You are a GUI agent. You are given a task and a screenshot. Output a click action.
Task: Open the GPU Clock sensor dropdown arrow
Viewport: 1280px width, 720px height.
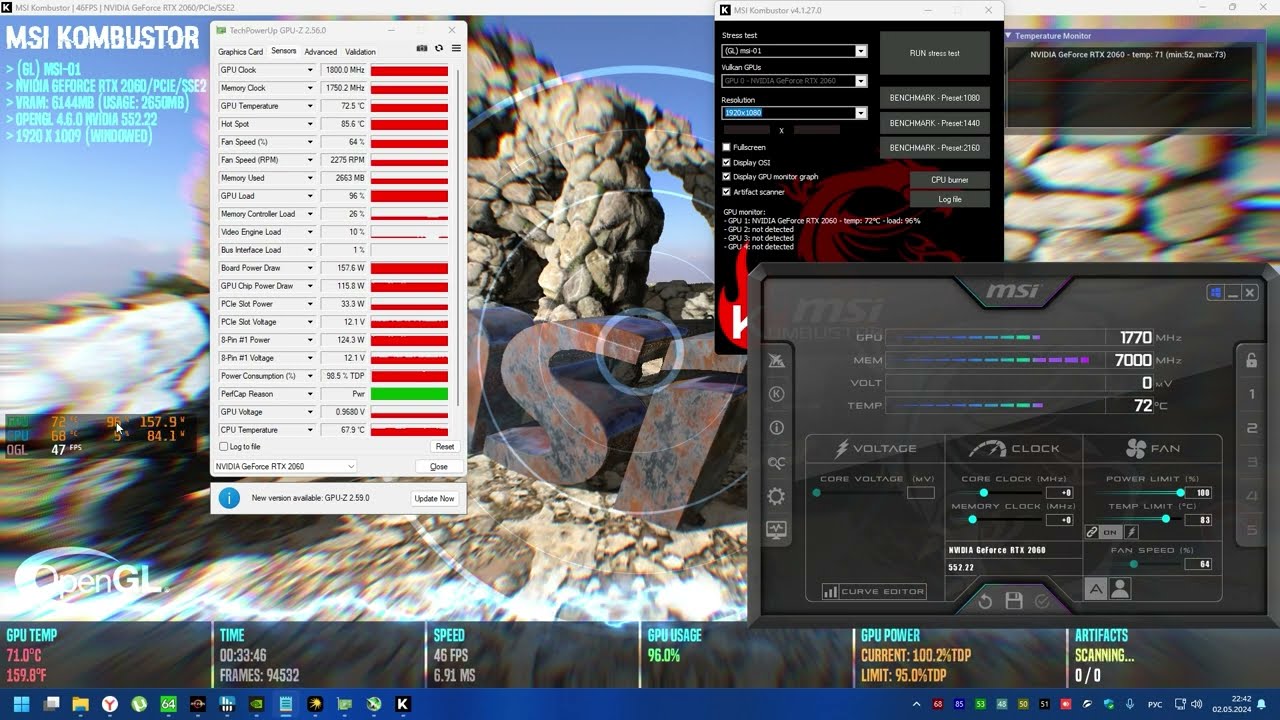click(x=310, y=70)
